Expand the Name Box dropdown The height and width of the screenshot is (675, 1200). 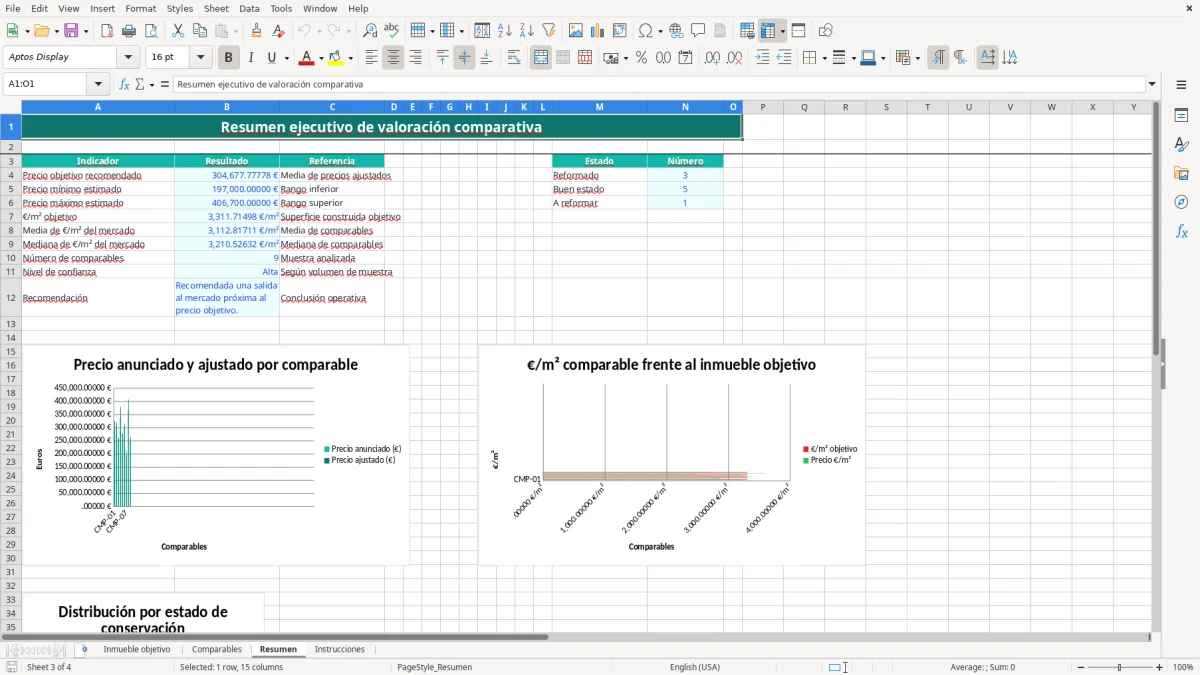coord(98,84)
